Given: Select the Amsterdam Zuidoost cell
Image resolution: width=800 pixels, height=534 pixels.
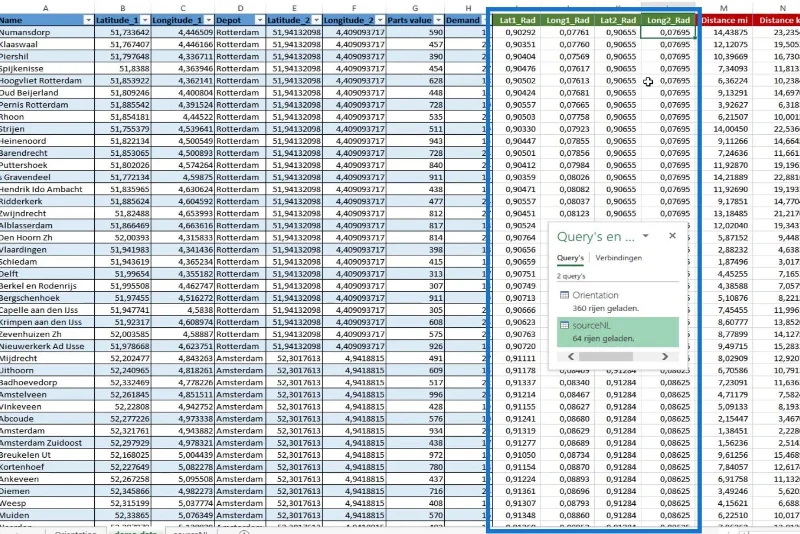Looking at the screenshot, I should pos(47,443).
